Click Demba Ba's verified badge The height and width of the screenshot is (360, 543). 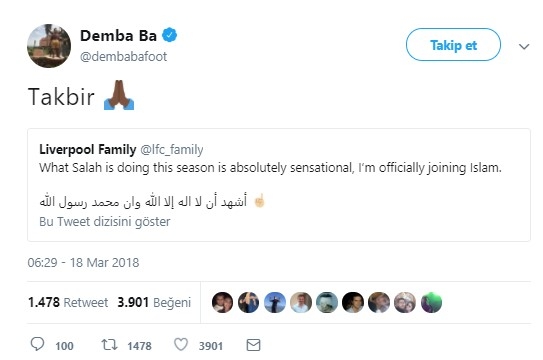click(x=169, y=35)
